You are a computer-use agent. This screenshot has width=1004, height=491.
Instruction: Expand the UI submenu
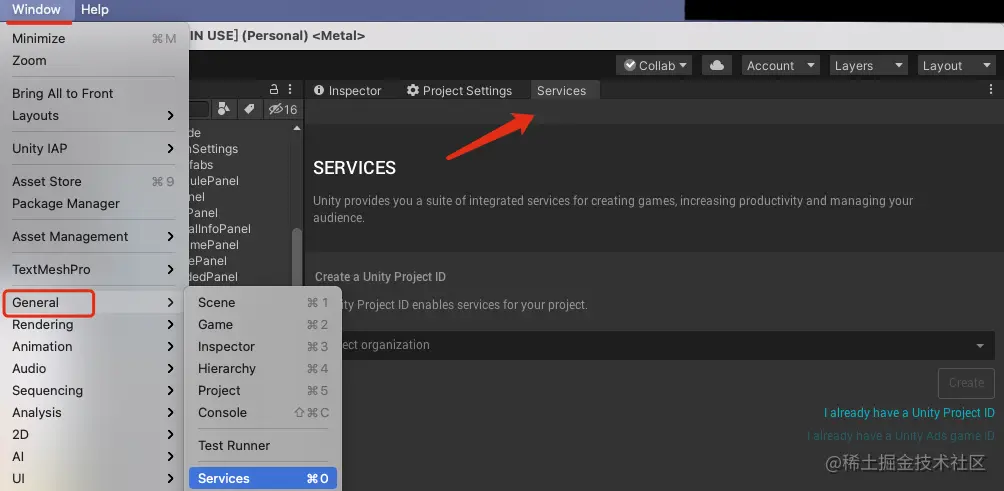[94, 478]
